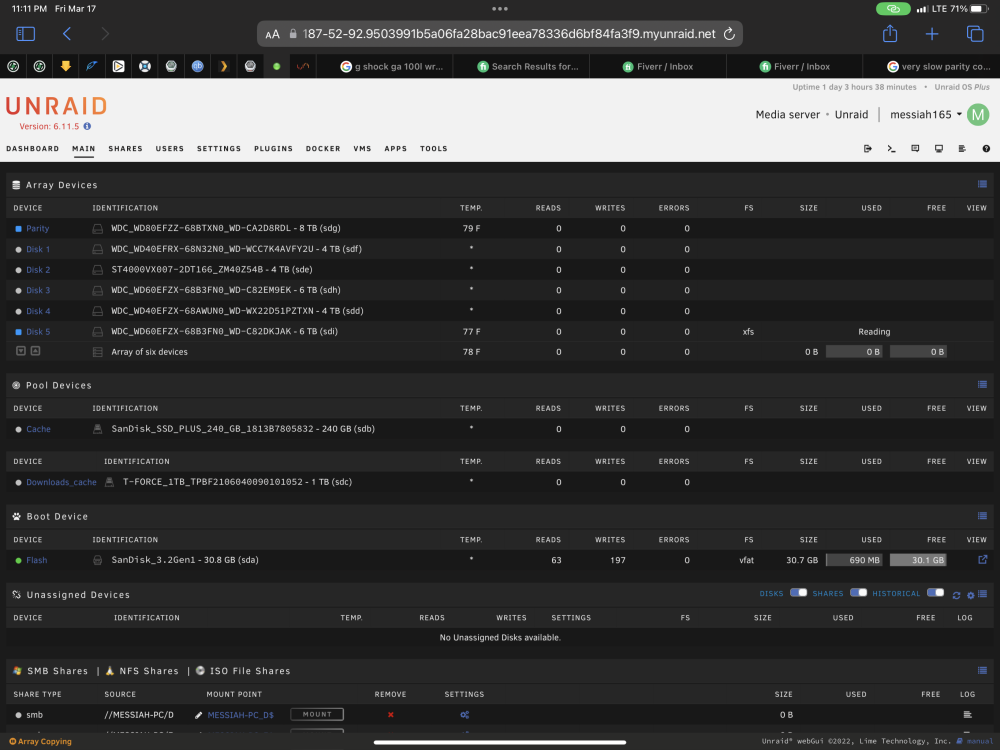Open the TOOLS tab
The width and height of the screenshot is (1000, 750).
pyautogui.click(x=434, y=149)
